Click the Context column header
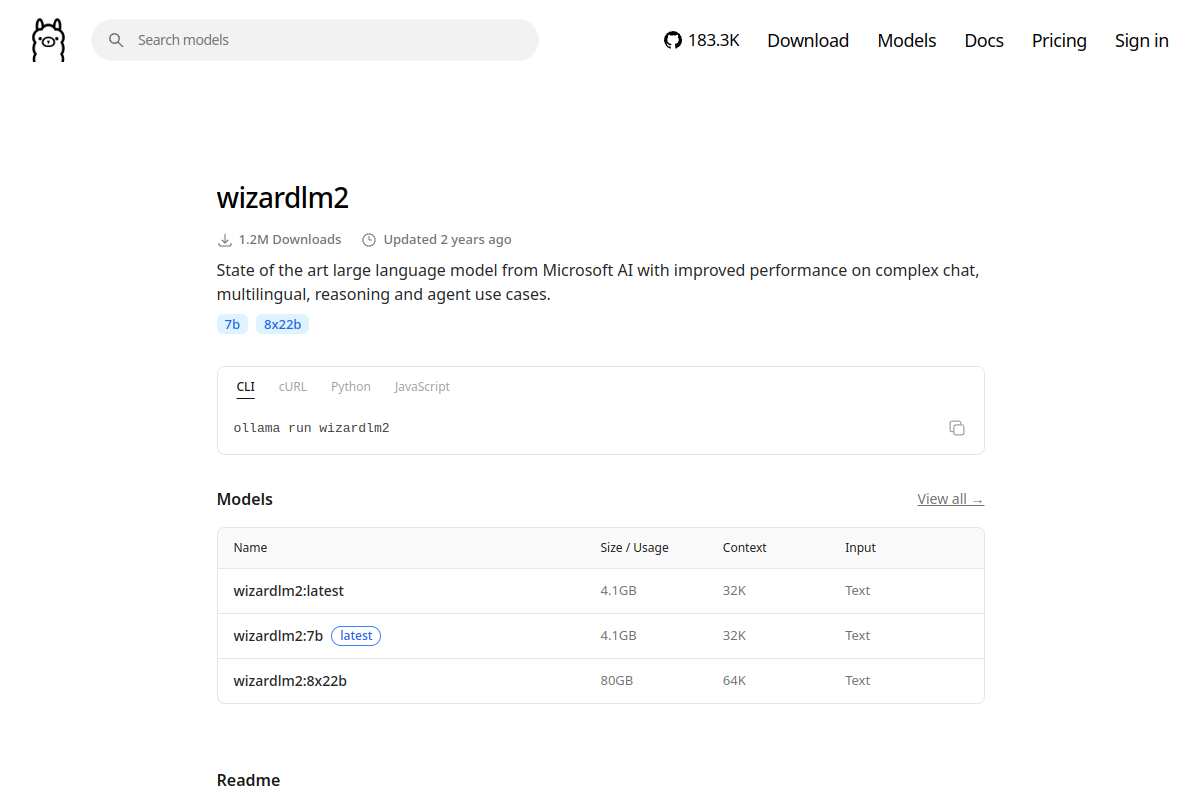The width and height of the screenshot is (1200, 800). click(745, 548)
